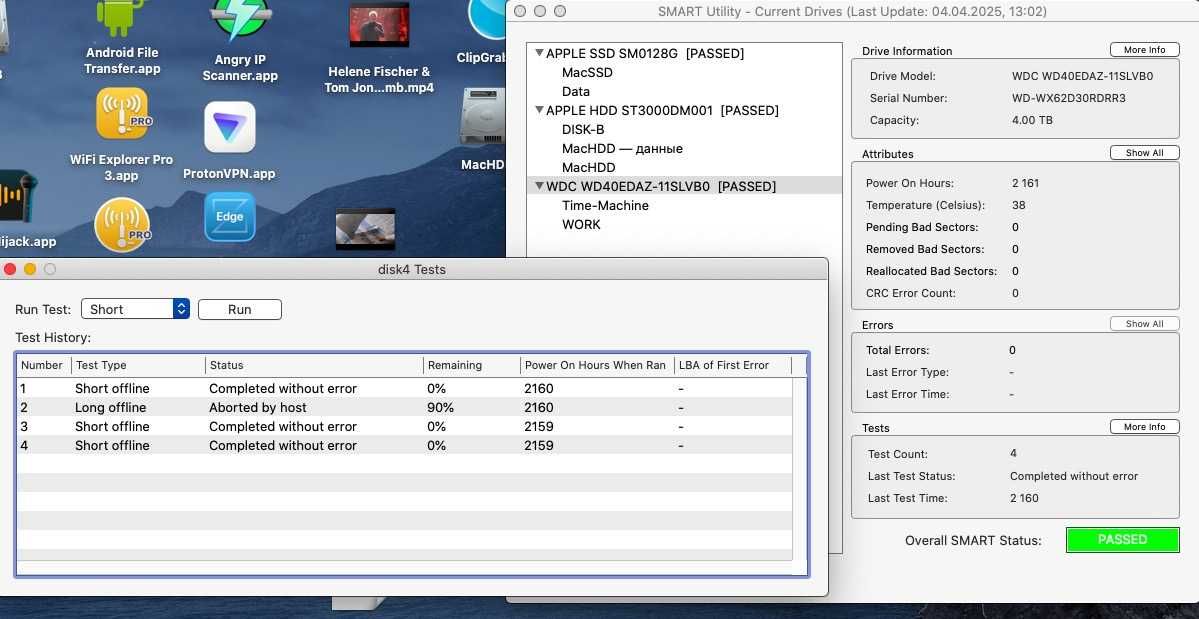
Task: Click the CRC Error Count label
Action: (x=911, y=293)
